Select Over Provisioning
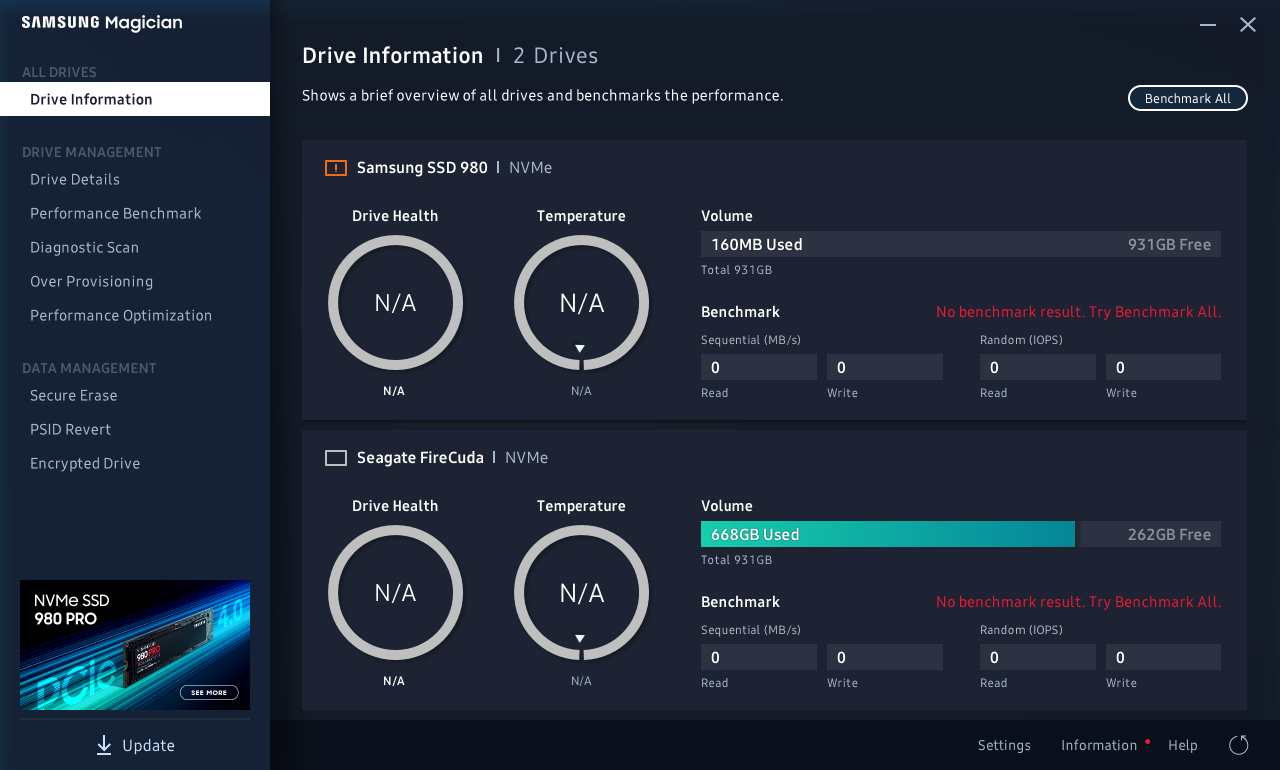 91,282
